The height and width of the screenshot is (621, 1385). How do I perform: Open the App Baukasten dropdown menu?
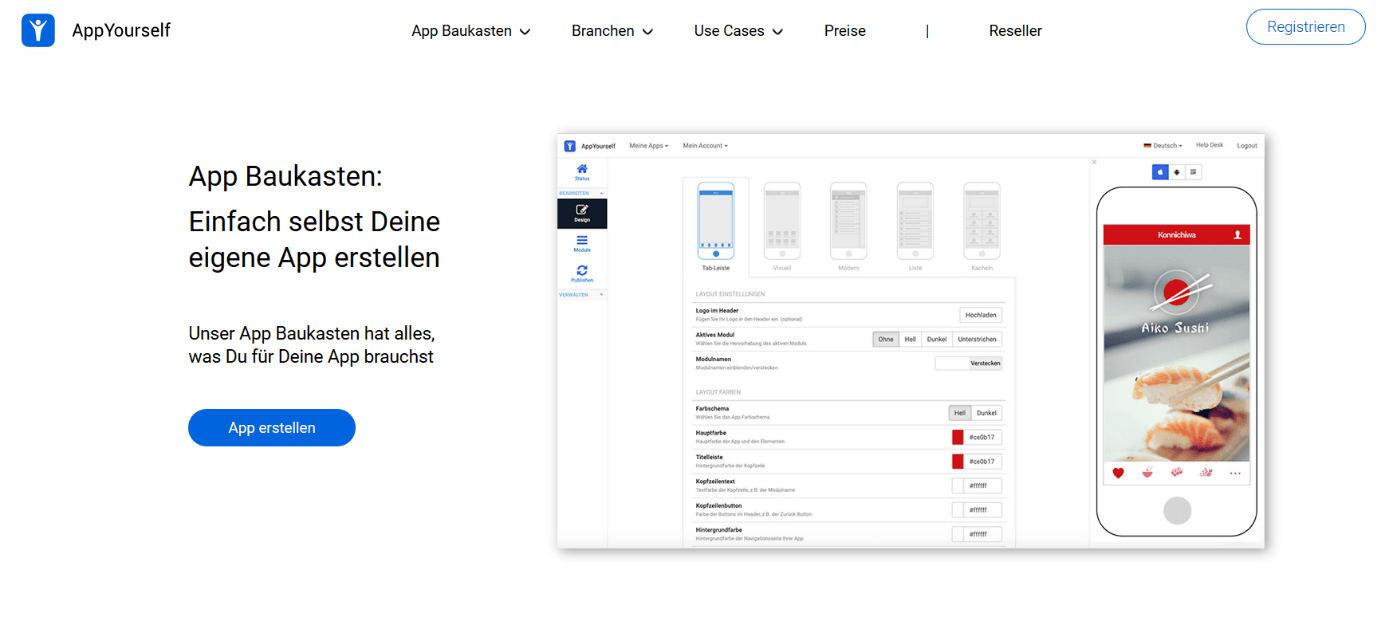click(x=471, y=31)
